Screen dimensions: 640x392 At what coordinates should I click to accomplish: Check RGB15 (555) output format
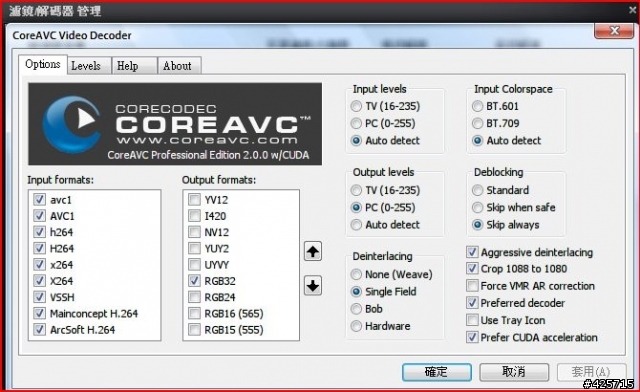tap(194, 330)
